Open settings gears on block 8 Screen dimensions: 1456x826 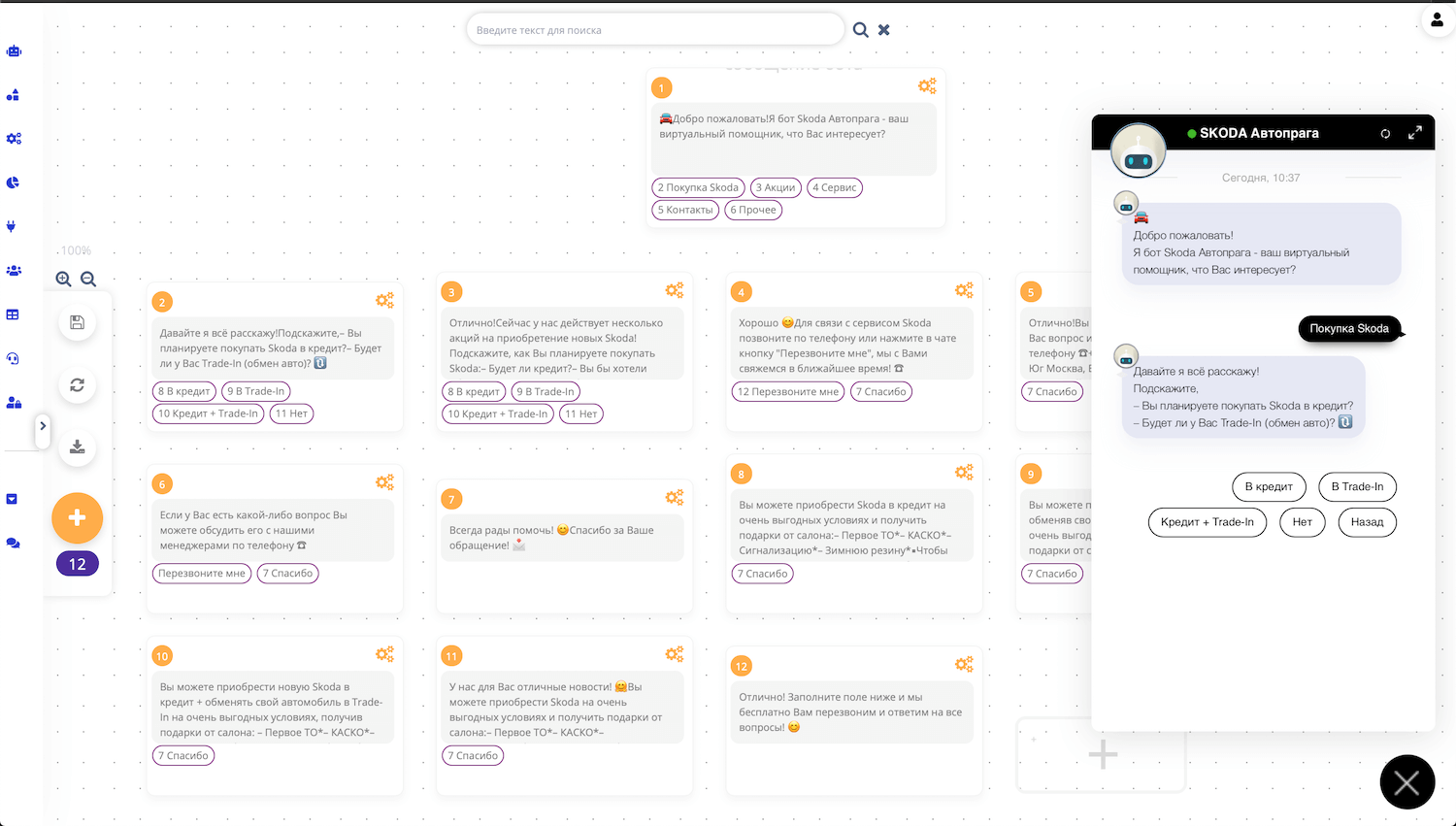click(x=964, y=472)
